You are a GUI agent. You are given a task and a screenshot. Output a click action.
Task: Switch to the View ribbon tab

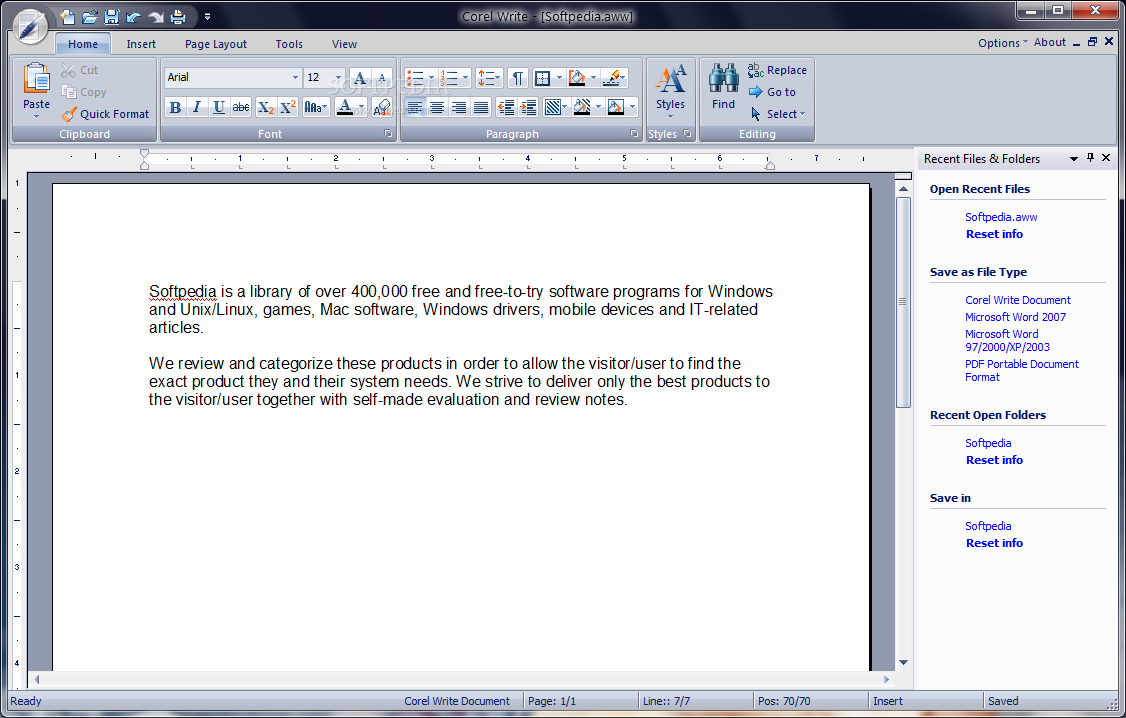344,44
